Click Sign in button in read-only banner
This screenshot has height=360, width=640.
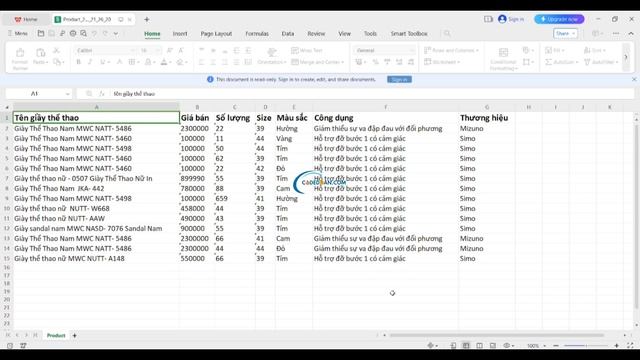click(x=399, y=79)
